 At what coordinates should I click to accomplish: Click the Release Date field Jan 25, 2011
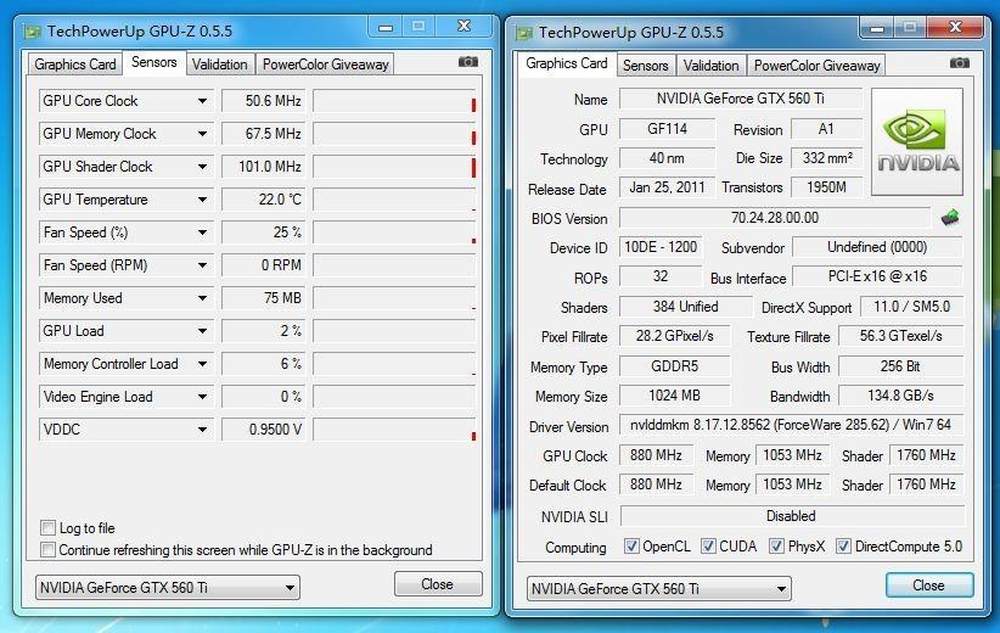tap(666, 187)
